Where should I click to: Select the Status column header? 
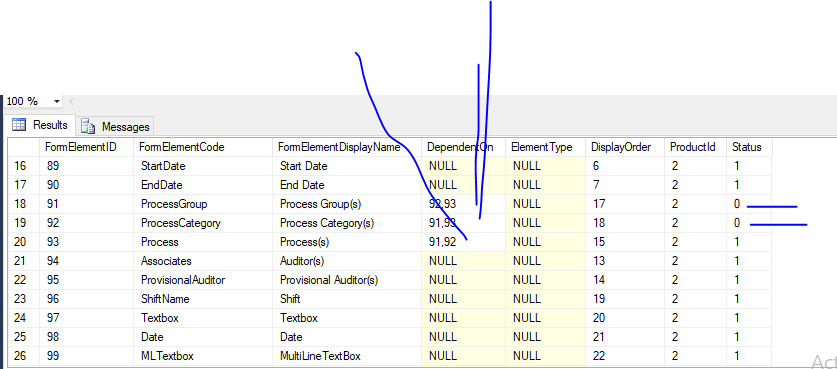point(749,147)
